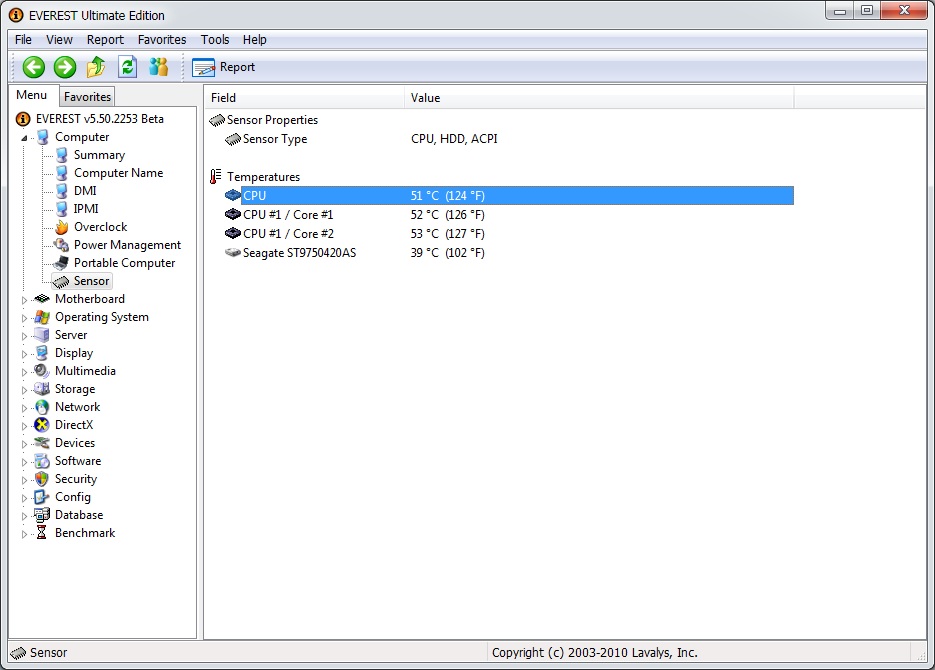Select the Summary tree item
The height and width of the screenshot is (670, 935).
tap(99, 155)
